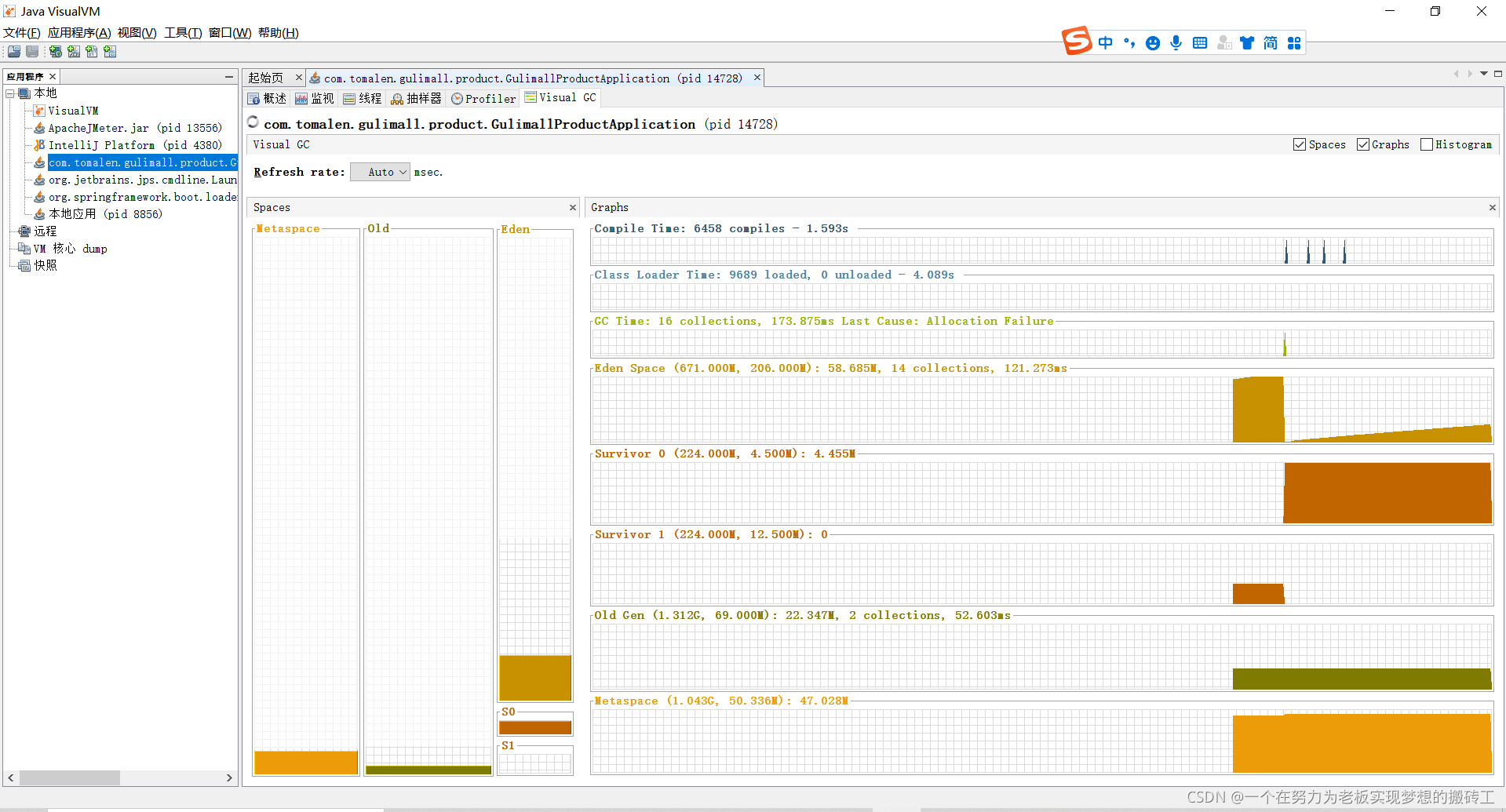Open Sogou soft keyboard
Image resolution: width=1506 pixels, height=812 pixels.
(1200, 43)
